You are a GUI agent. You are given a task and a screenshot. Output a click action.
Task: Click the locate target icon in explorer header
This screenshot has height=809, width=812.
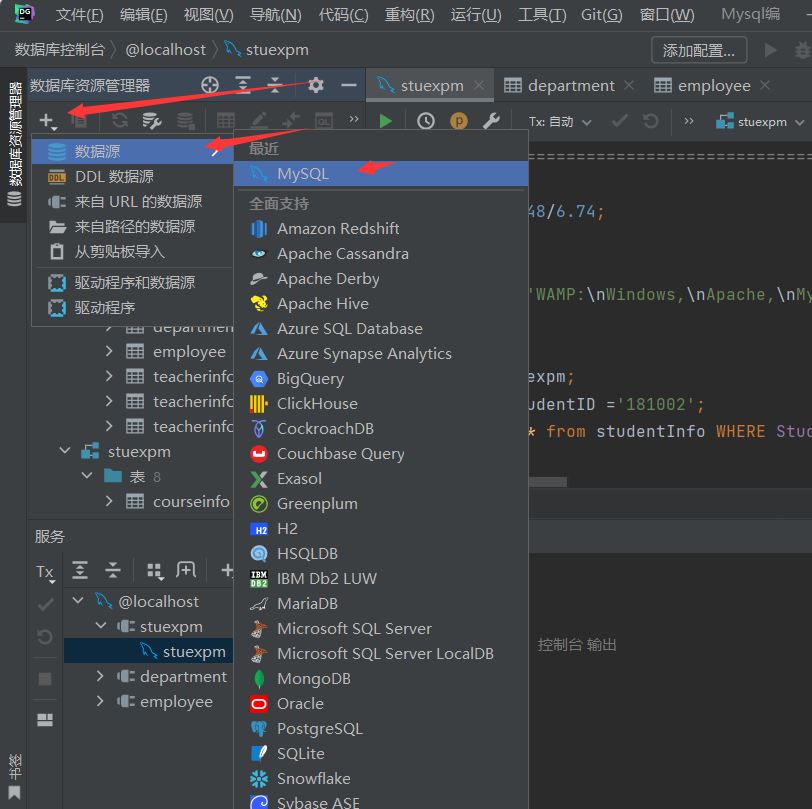209,86
